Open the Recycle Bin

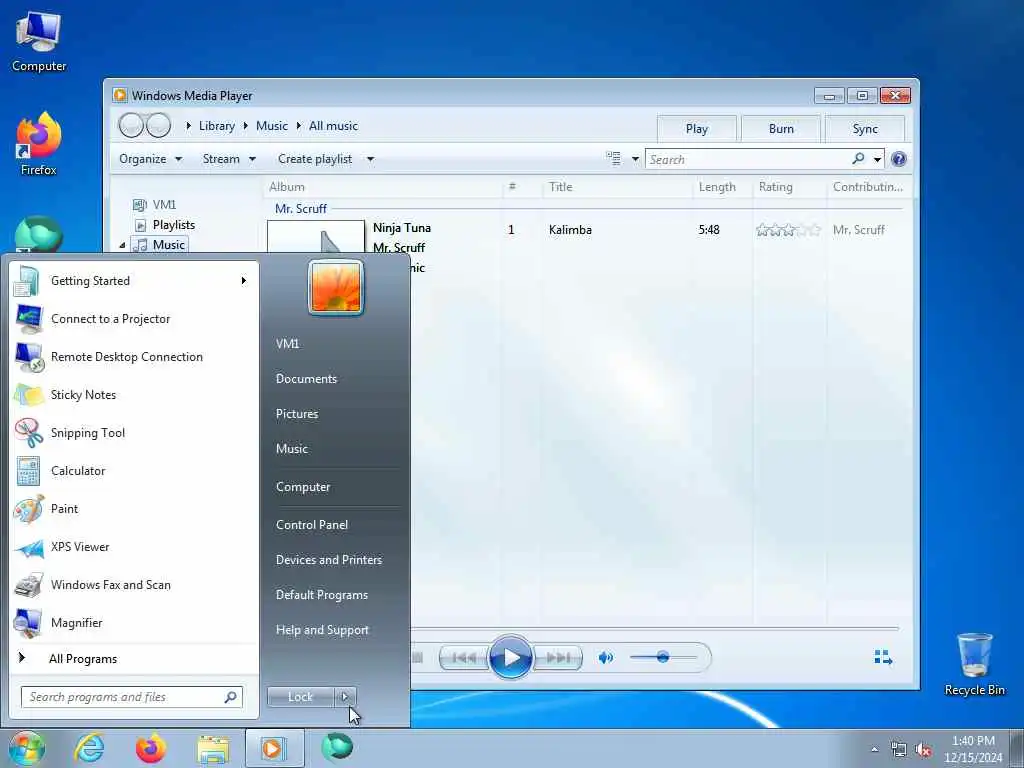coord(974,664)
